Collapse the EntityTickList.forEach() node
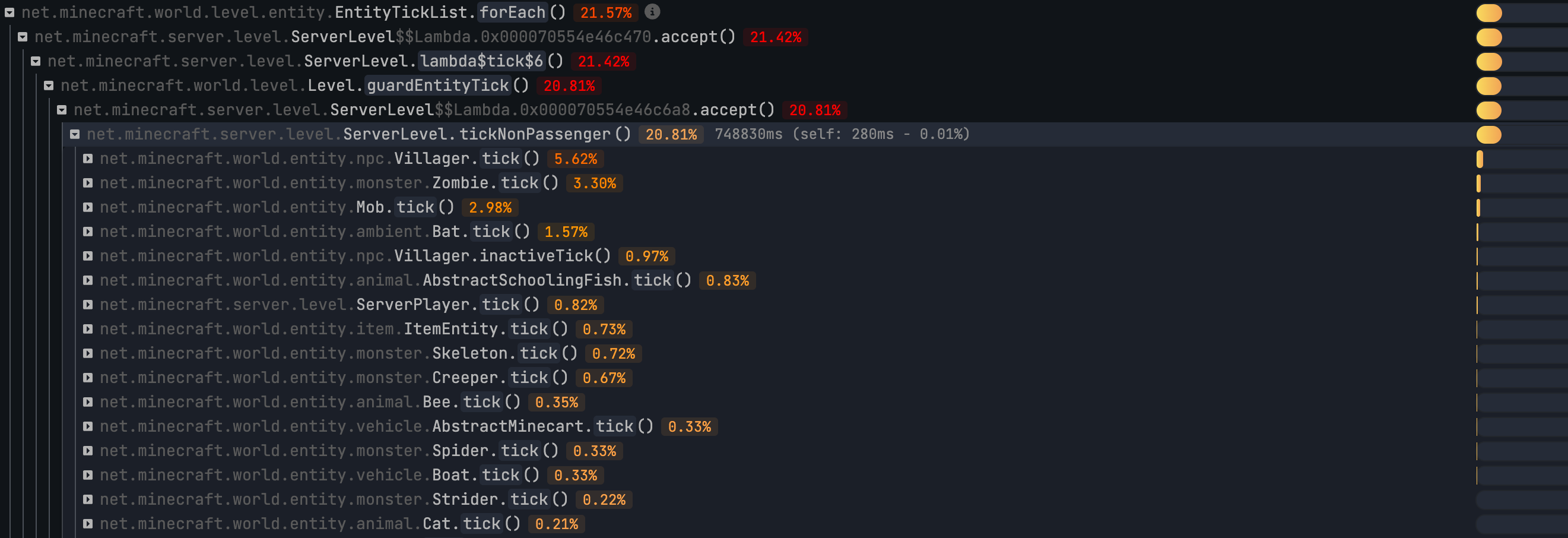The height and width of the screenshot is (538, 1568). pyautogui.click(x=9, y=13)
